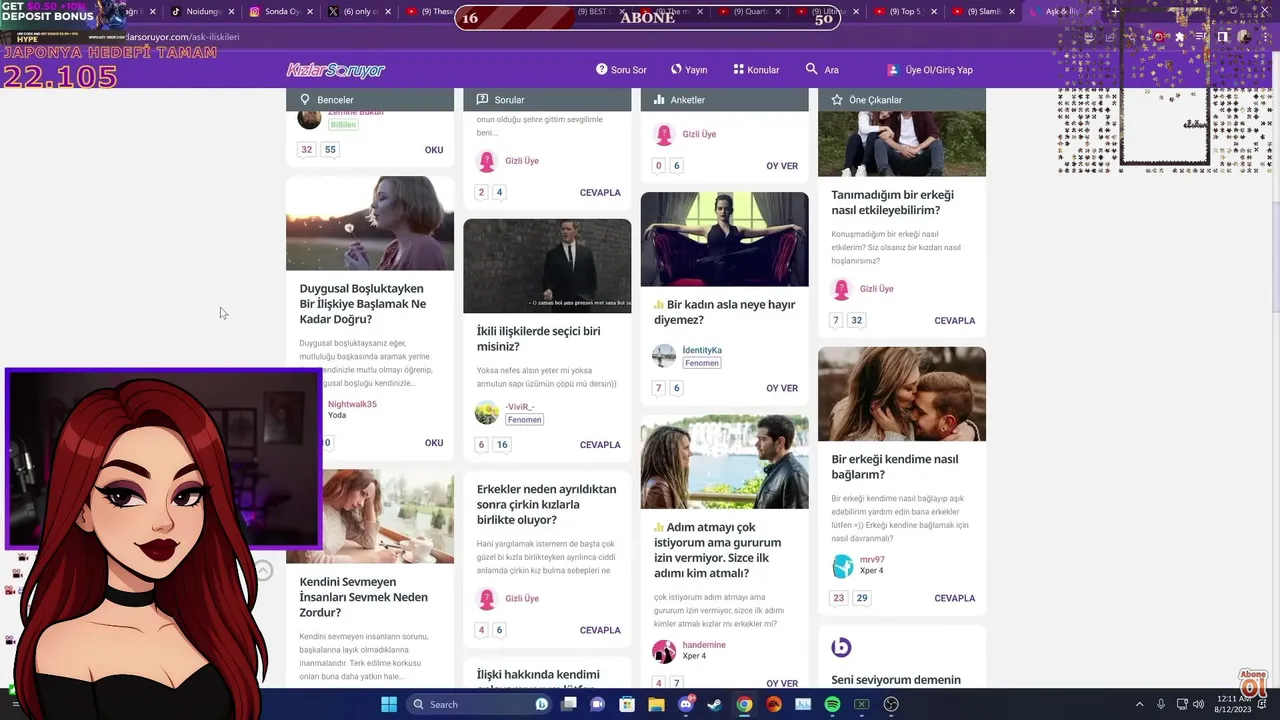The height and width of the screenshot is (720, 1280).
Task: Open the Konular menu item
Action: click(756, 70)
